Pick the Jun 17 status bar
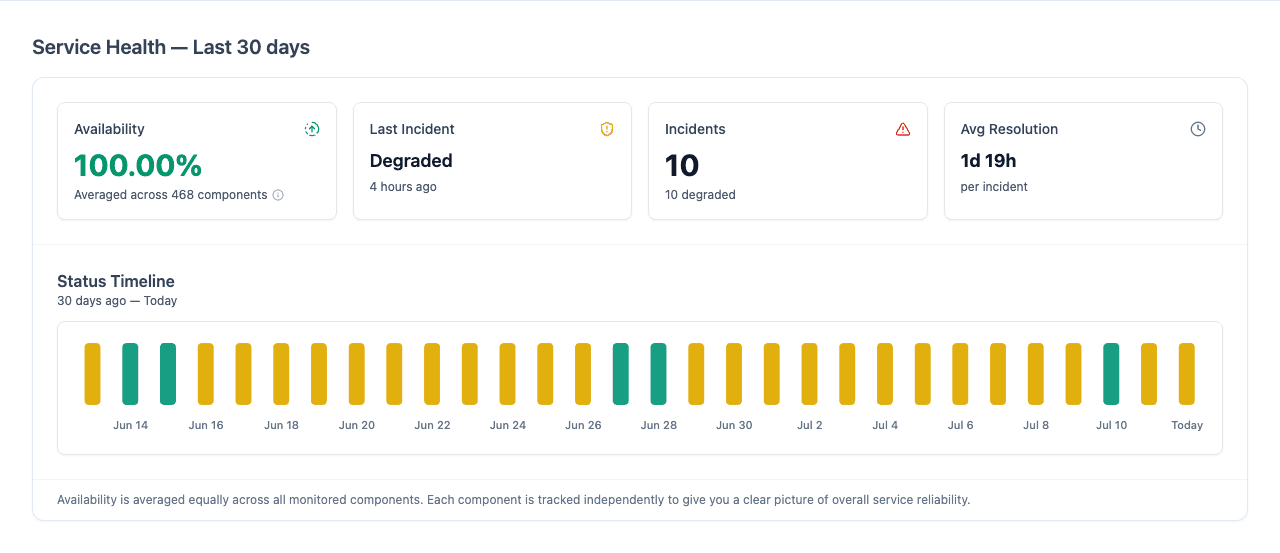Image resolution: width=1280 pixels, height=553 pixels. 243,374
